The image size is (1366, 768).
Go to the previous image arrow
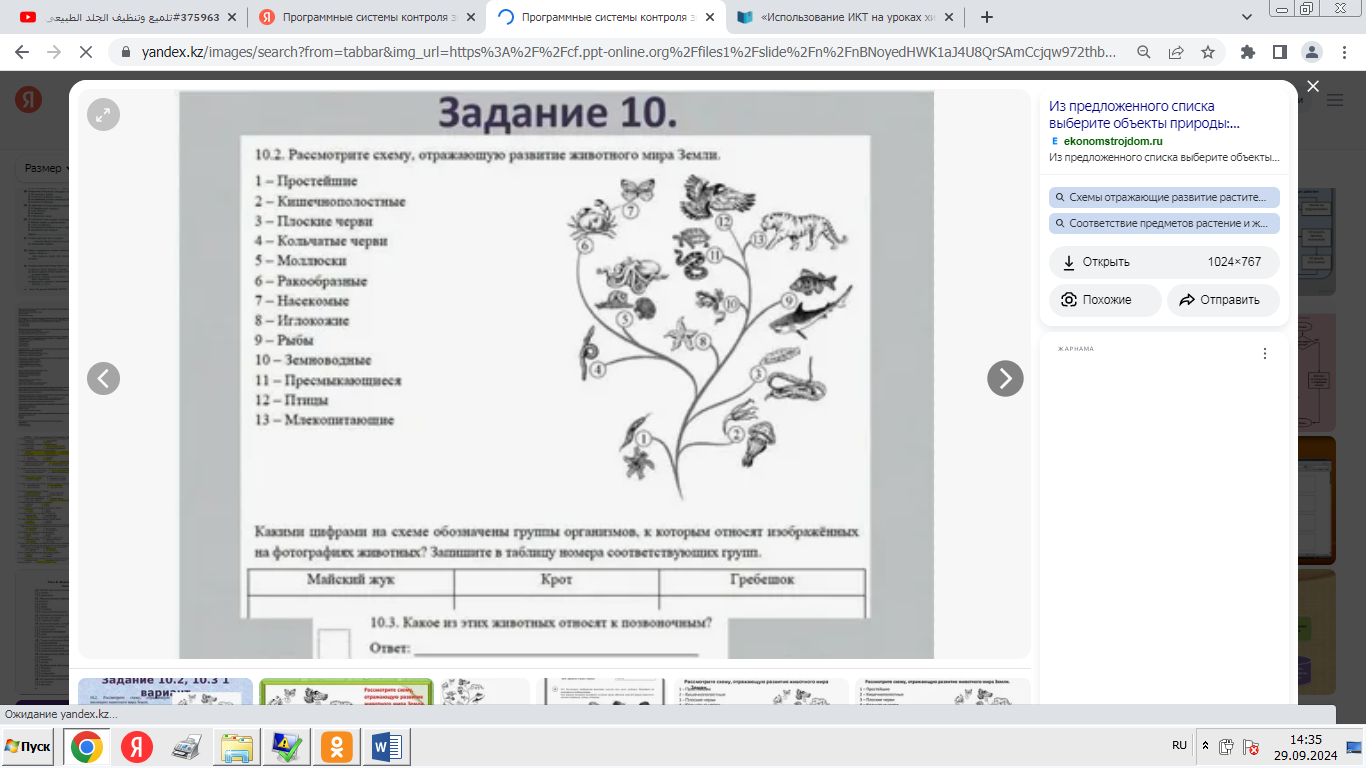tap(103, 378)
